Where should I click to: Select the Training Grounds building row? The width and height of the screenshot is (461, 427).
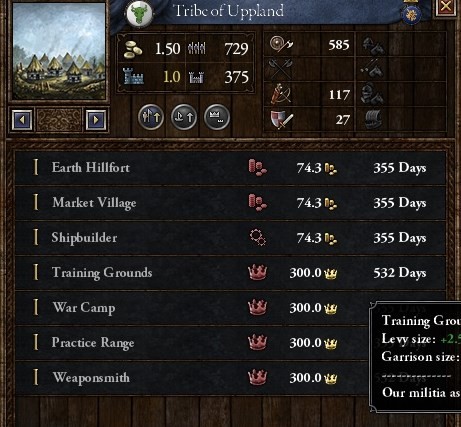pos(230,273)
